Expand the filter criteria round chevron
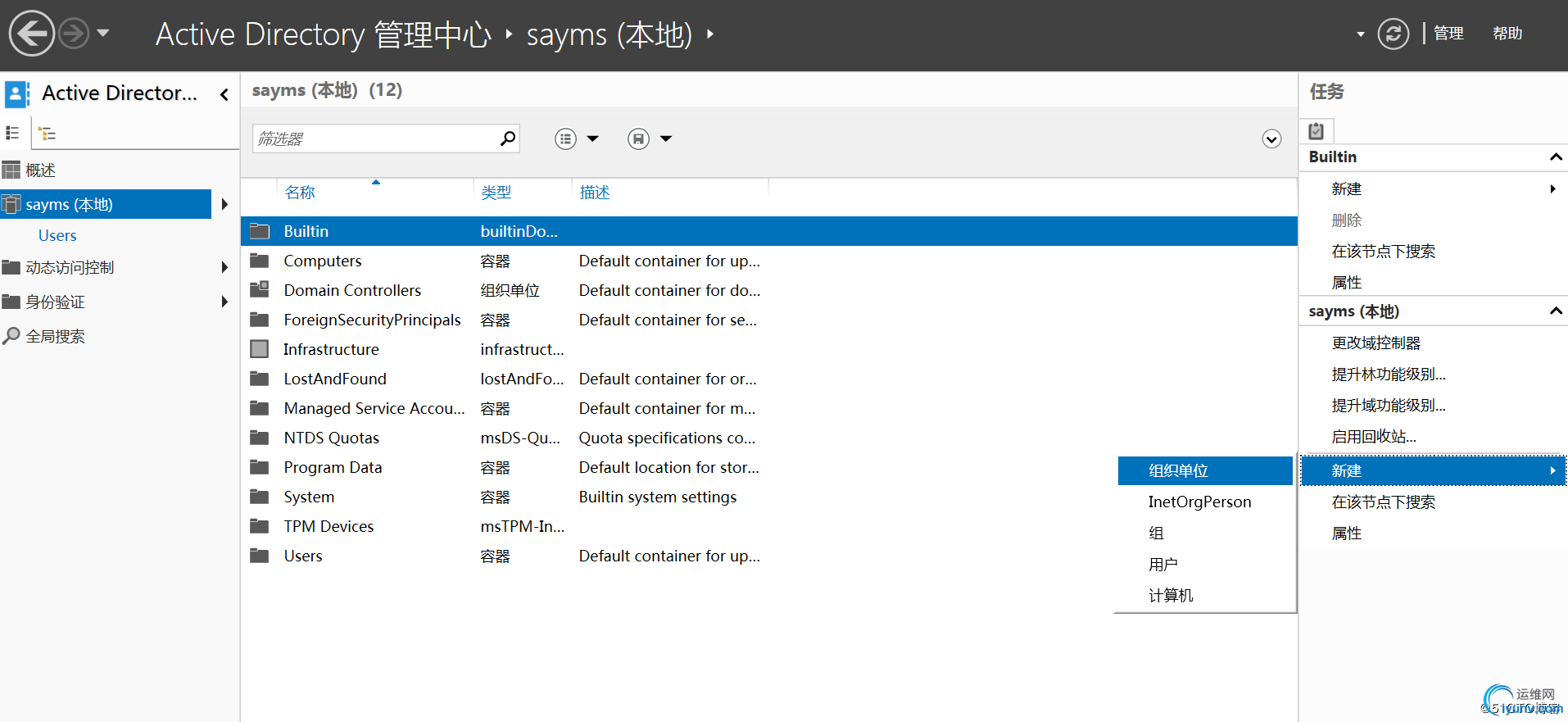Image resolution: width=1568 pixels, height=722 pixels. pyautogui.click(x=1271, y=139)
